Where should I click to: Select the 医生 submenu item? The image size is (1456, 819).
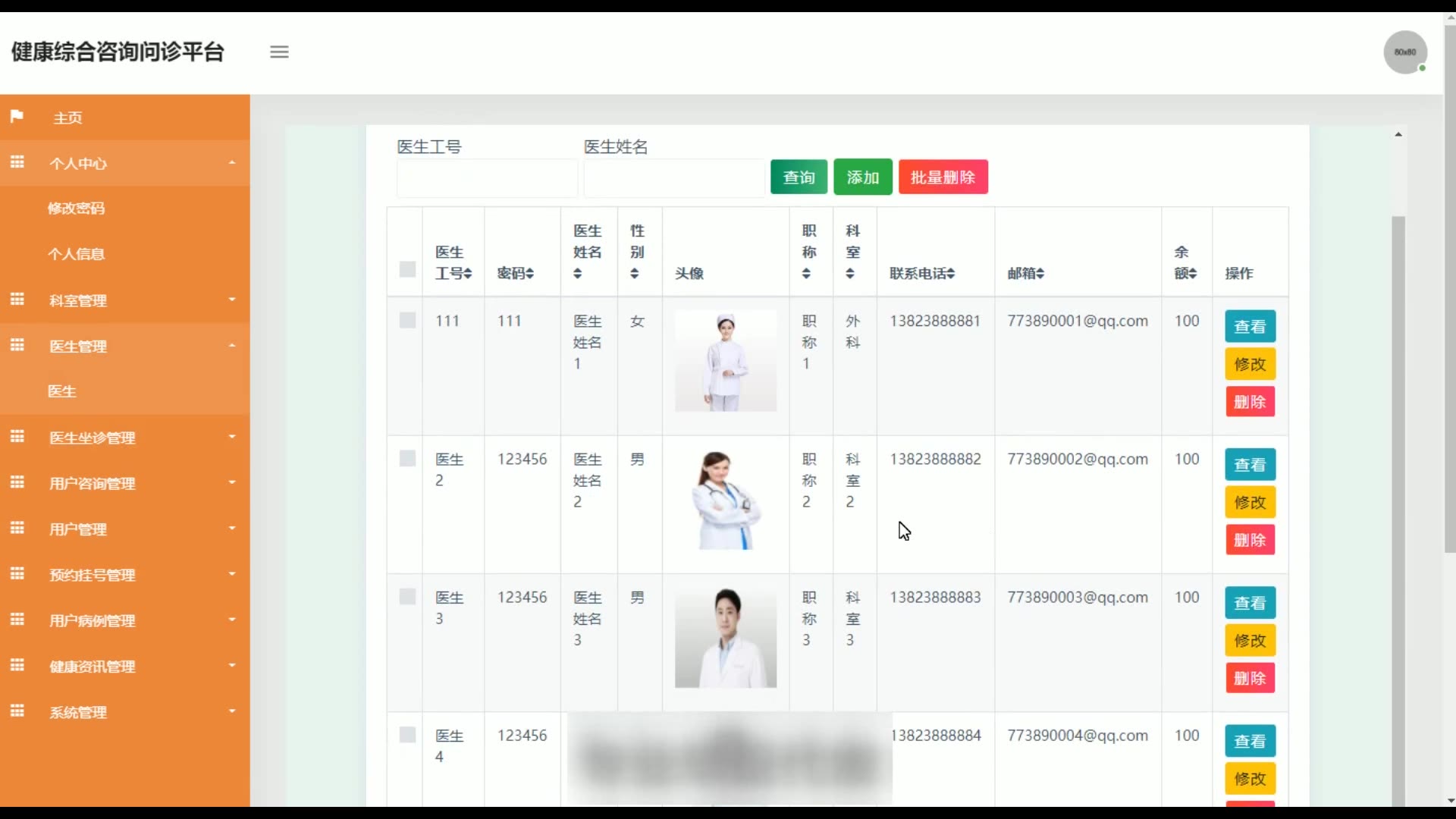point(62,391)
